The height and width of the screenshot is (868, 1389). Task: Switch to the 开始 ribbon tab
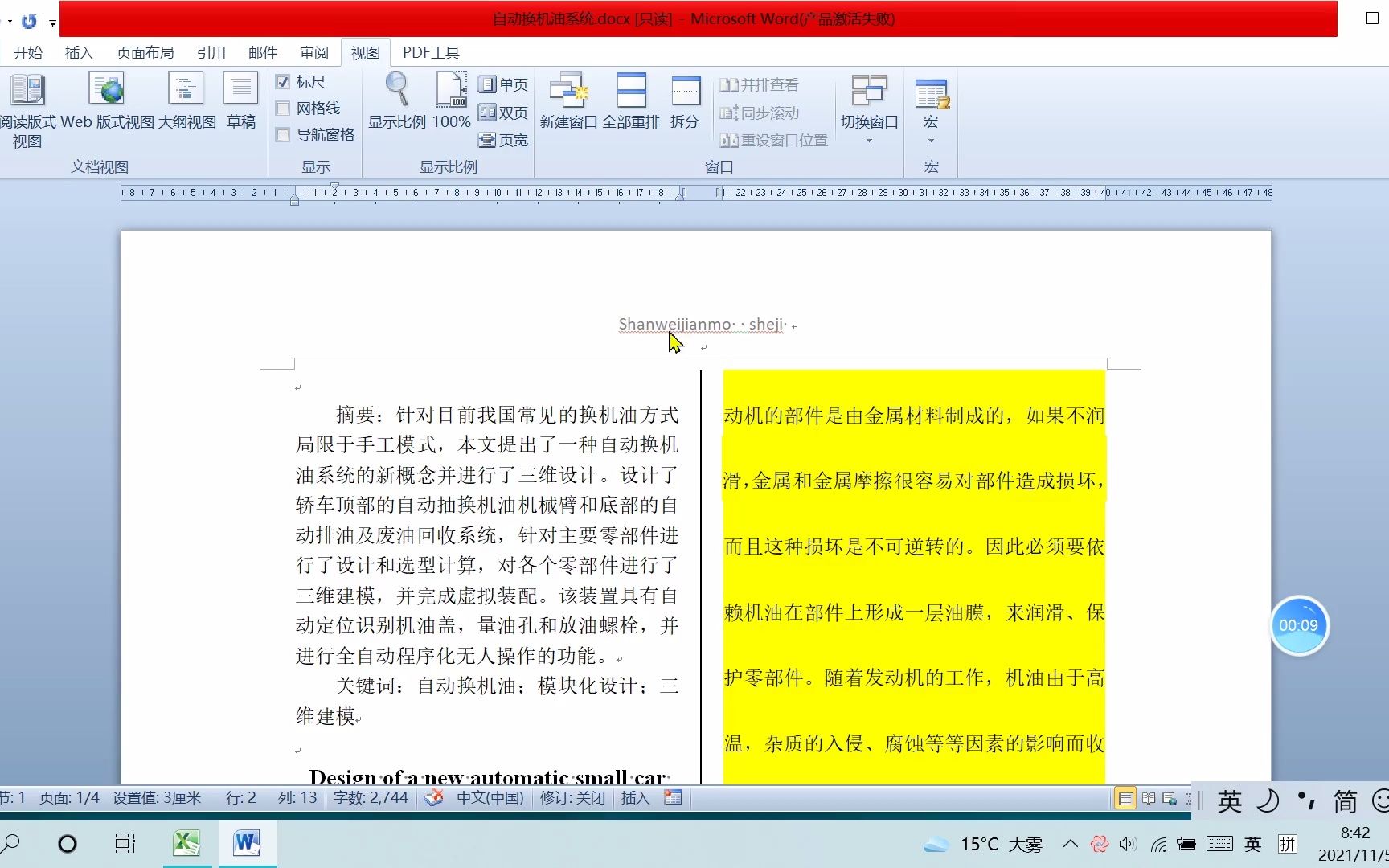pos(27,52)
